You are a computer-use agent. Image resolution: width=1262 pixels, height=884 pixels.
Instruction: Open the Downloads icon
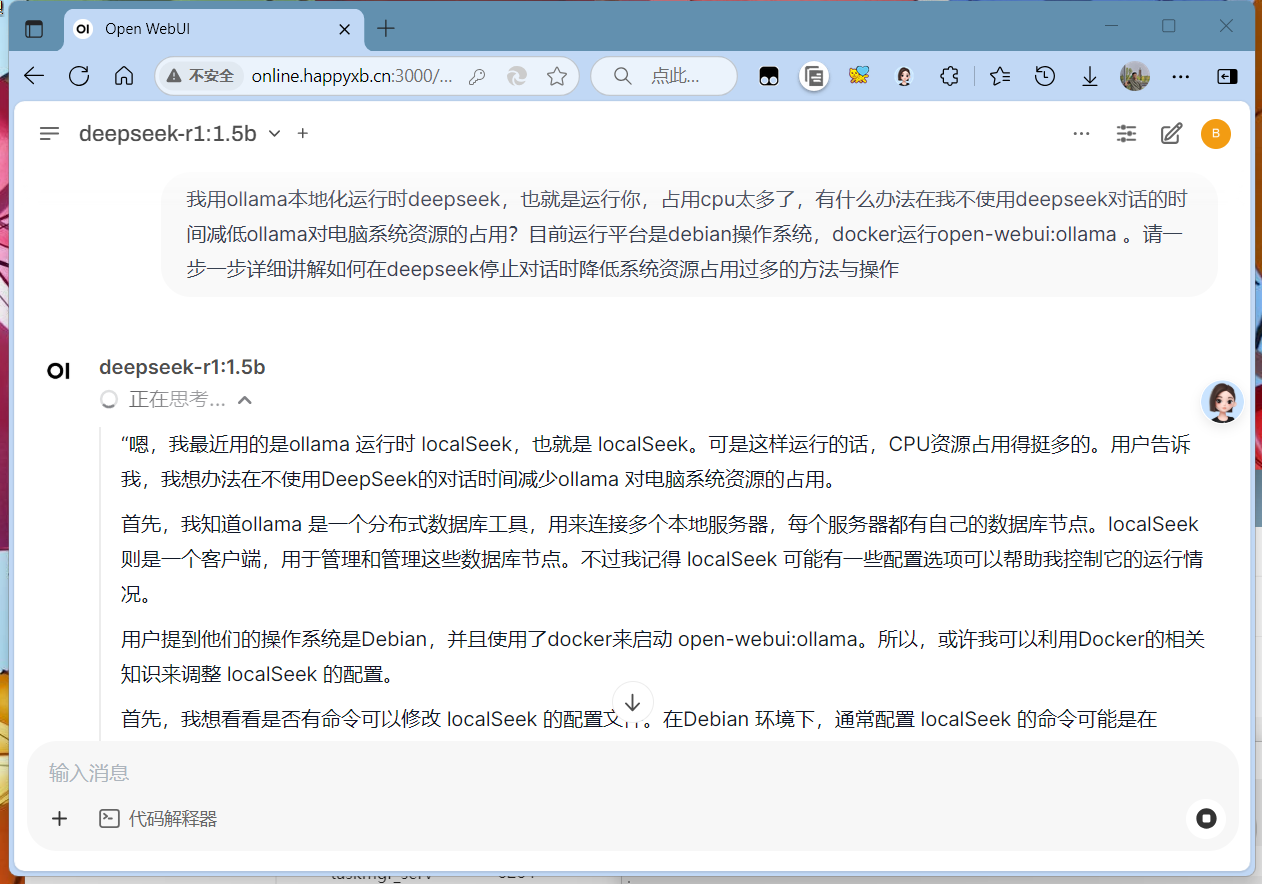(x=1090, y=76)
